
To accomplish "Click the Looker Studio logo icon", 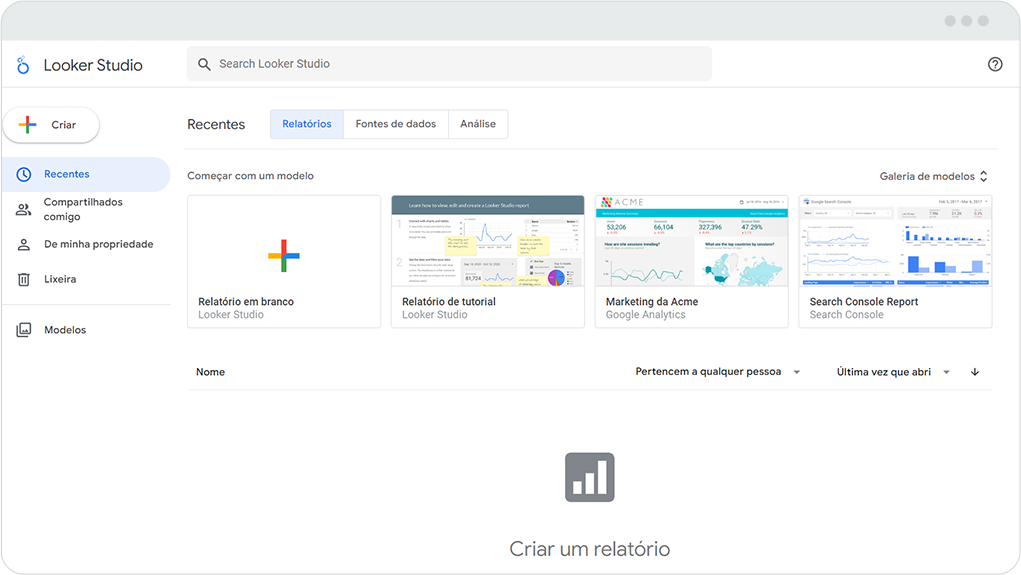I will pos(23,65).
